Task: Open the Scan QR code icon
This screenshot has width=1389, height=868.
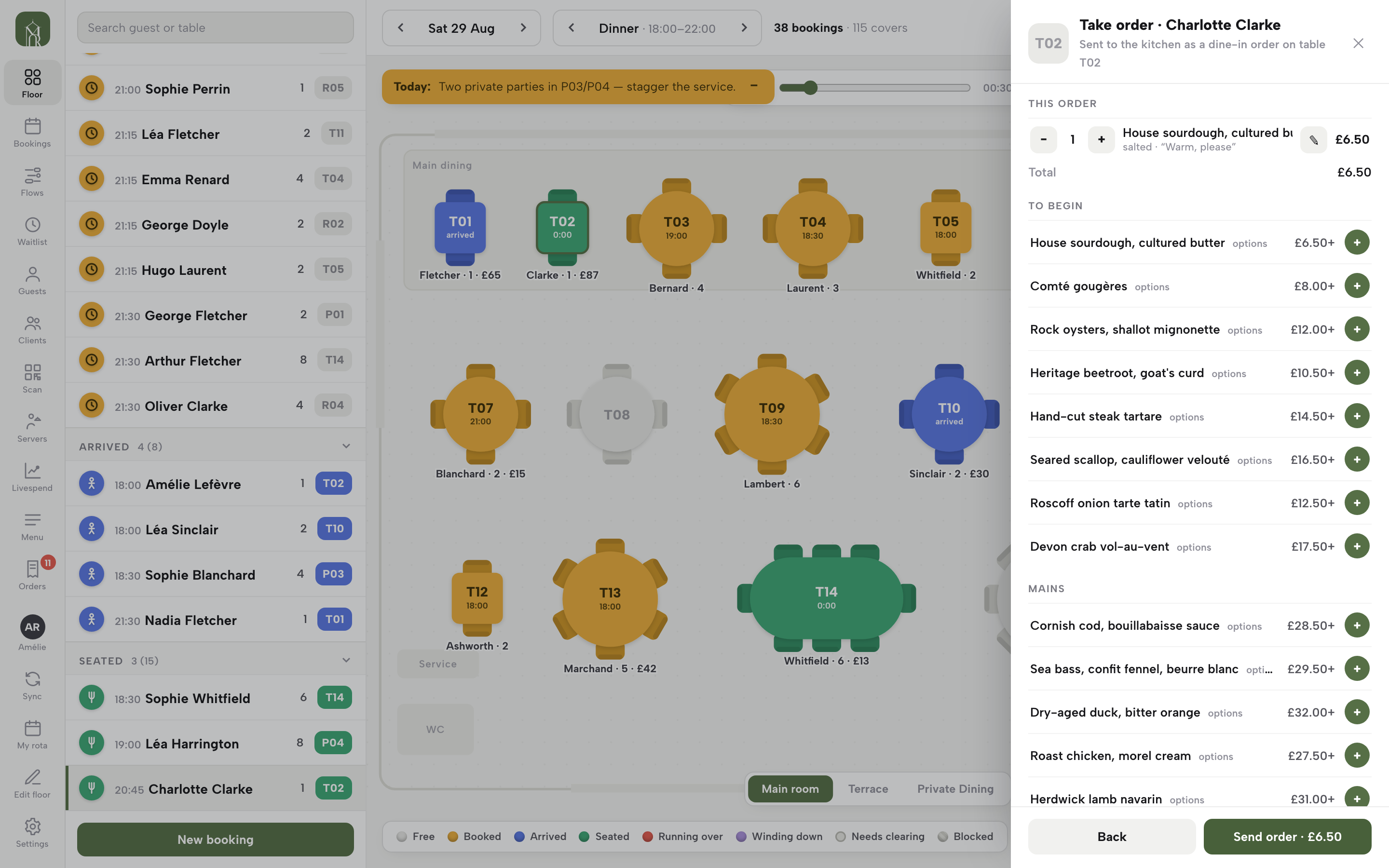Action: [32, 372]
